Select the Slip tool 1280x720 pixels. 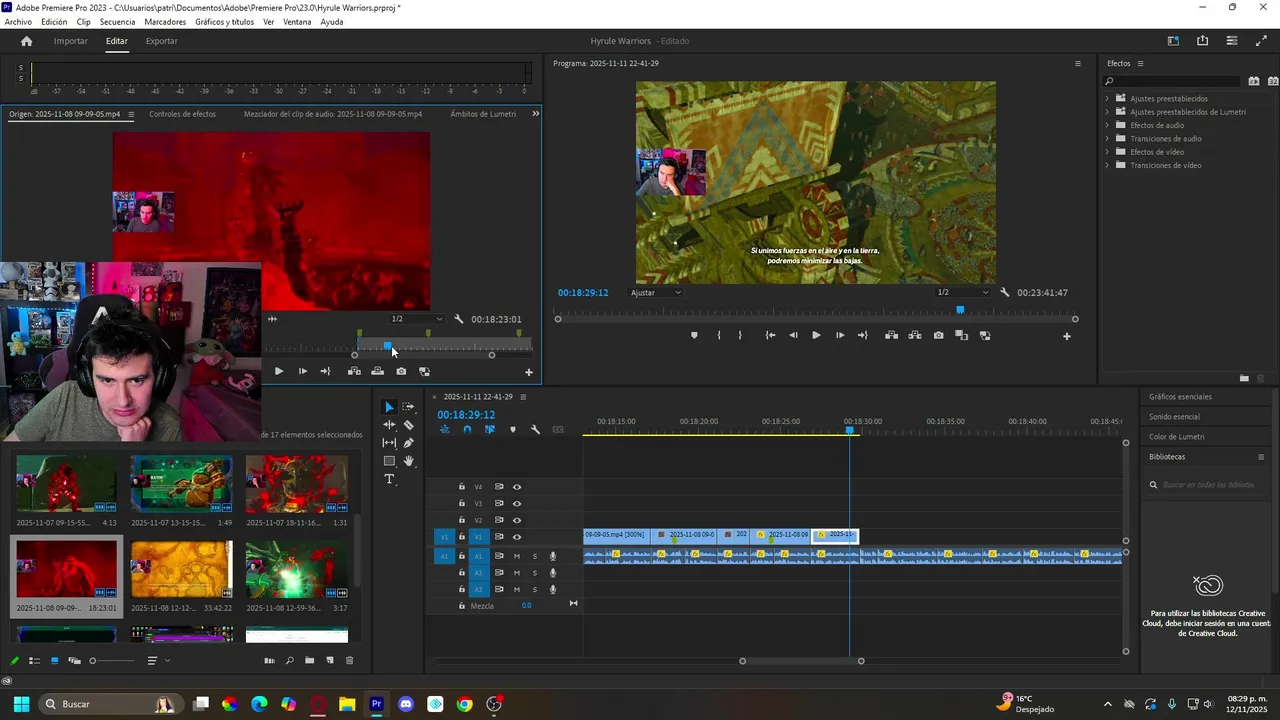coord(389,443)
